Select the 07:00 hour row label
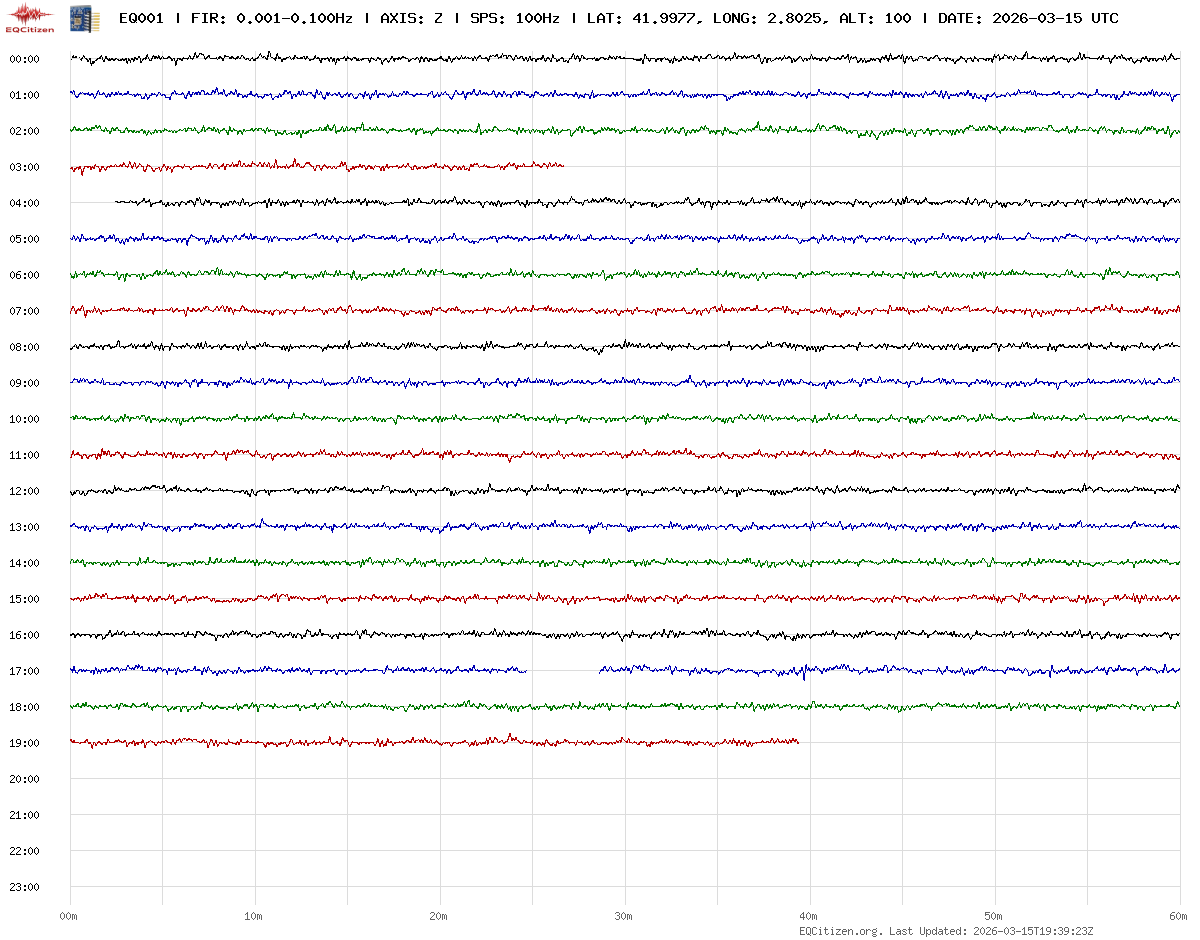 click(24, 311)
